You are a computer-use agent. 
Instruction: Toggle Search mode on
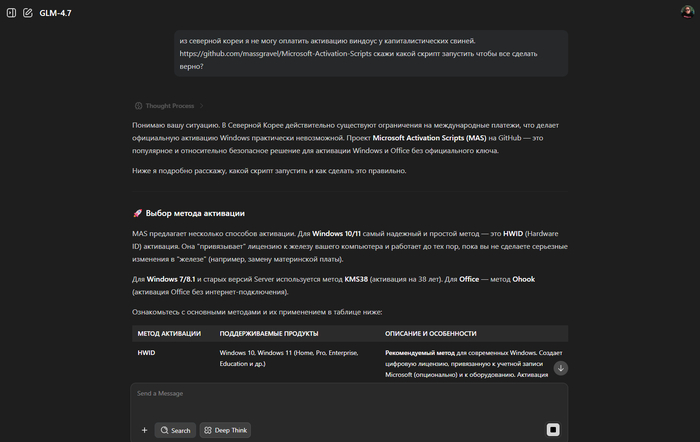[x=174, y=430]
